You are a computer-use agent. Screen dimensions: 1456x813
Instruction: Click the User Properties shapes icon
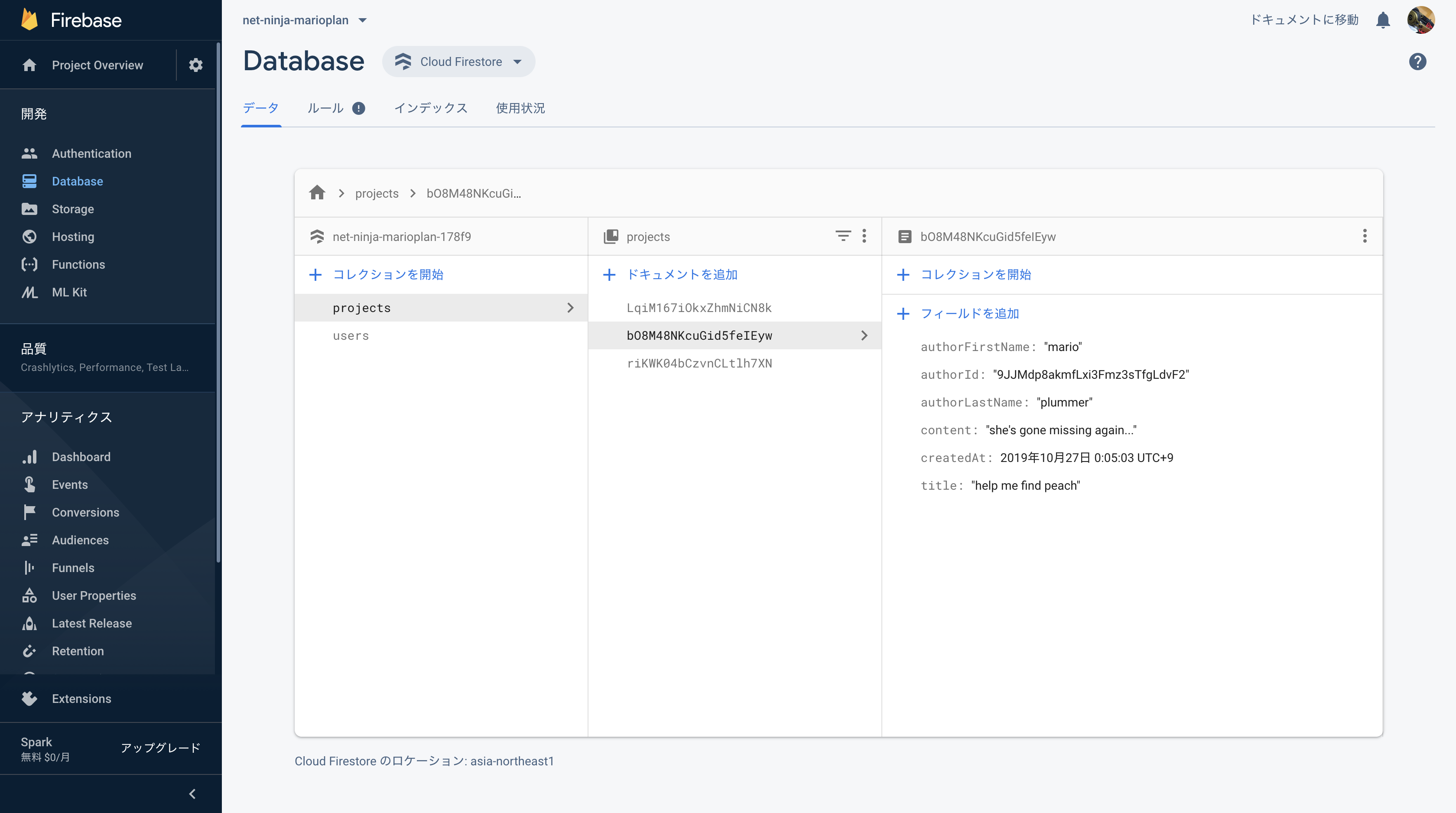29,595
